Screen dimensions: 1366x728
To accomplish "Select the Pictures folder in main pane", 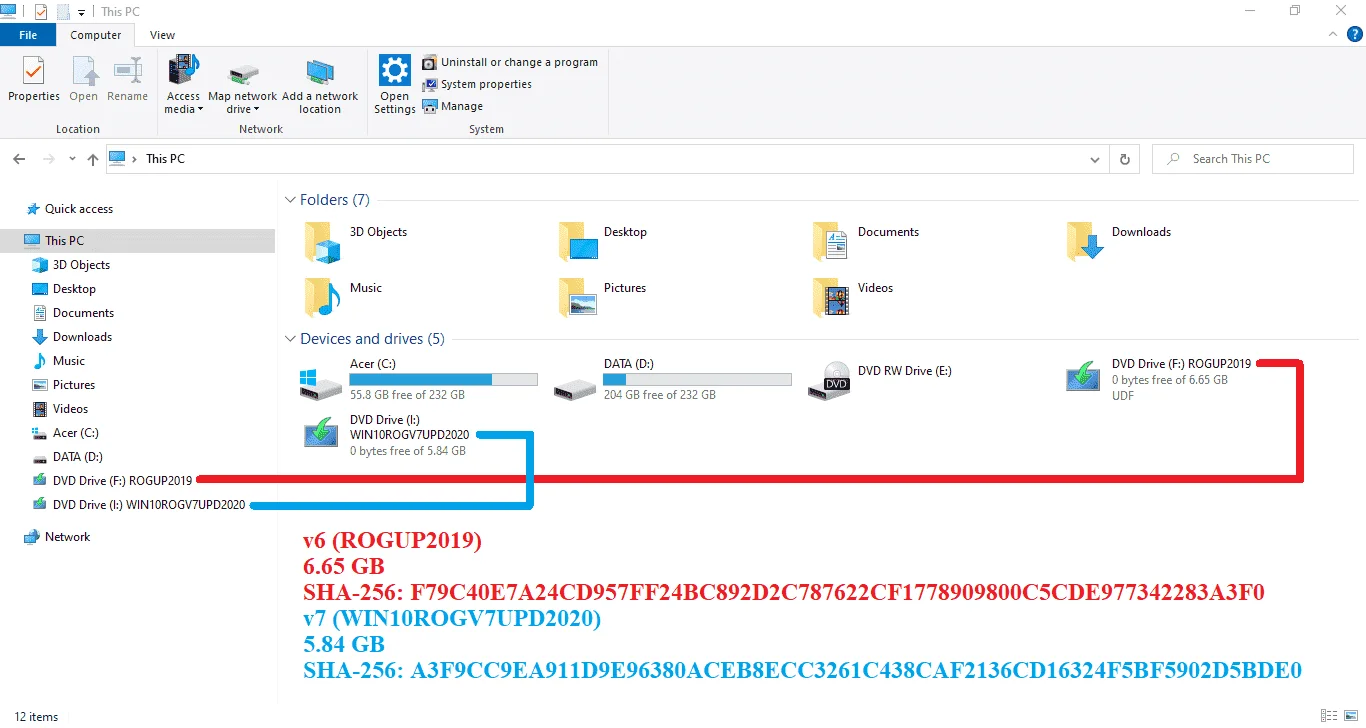I will pyautogui.click(x=603, y=297).
